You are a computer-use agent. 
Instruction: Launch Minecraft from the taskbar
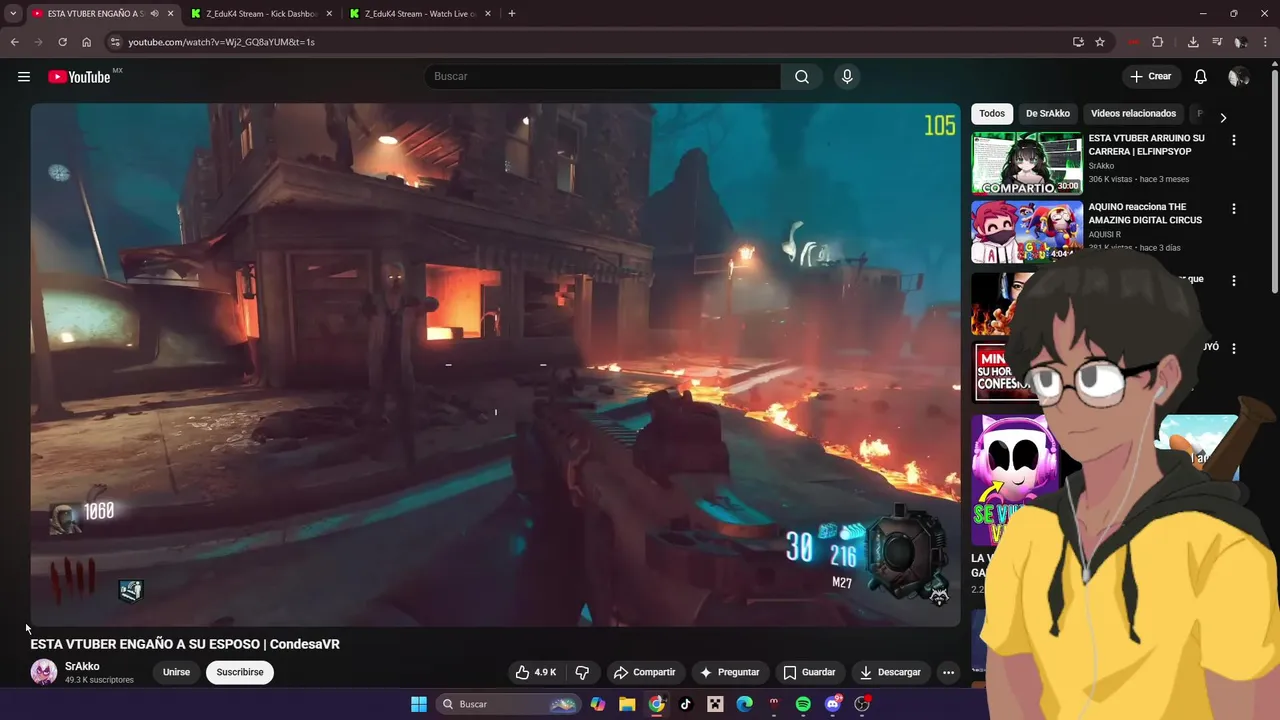point(715,704)
